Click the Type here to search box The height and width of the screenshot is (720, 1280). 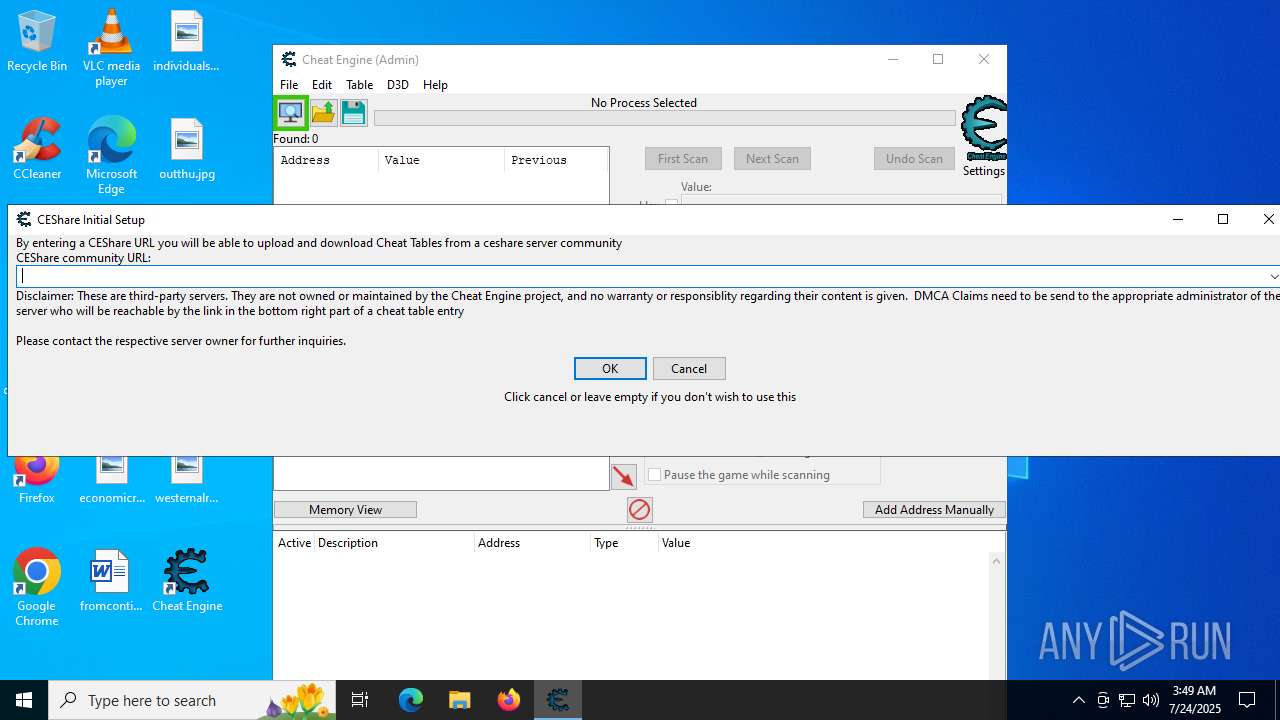190,700
